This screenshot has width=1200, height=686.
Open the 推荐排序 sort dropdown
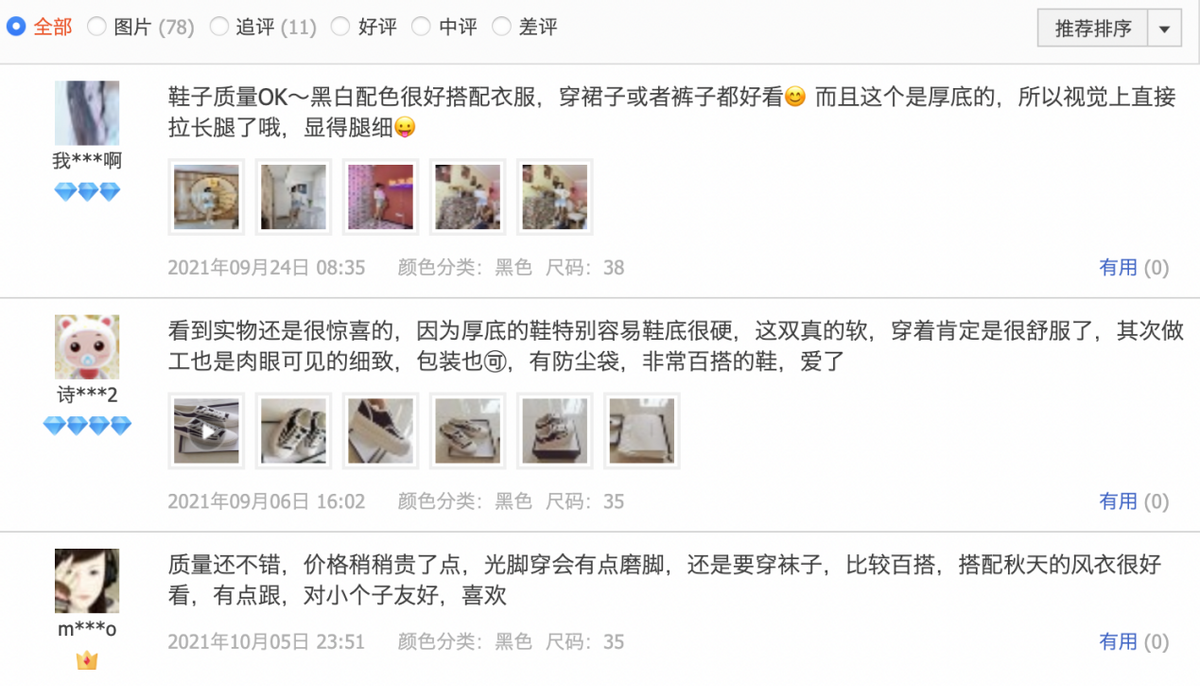pos(1093,29)
